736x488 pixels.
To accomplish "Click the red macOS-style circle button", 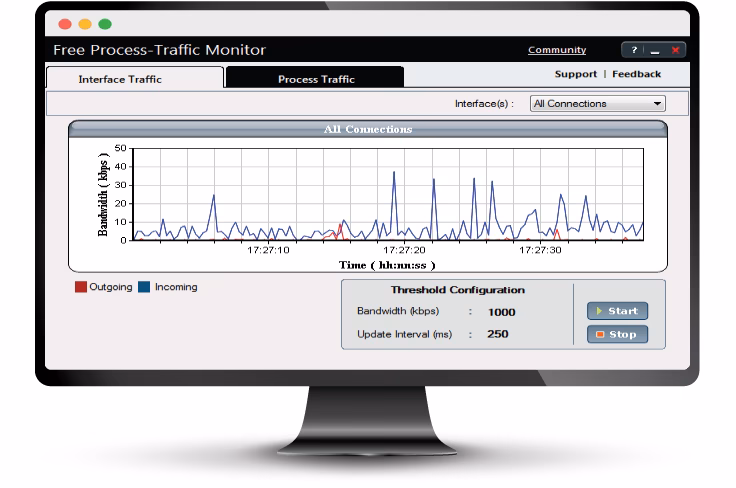I will coord(65,24).
